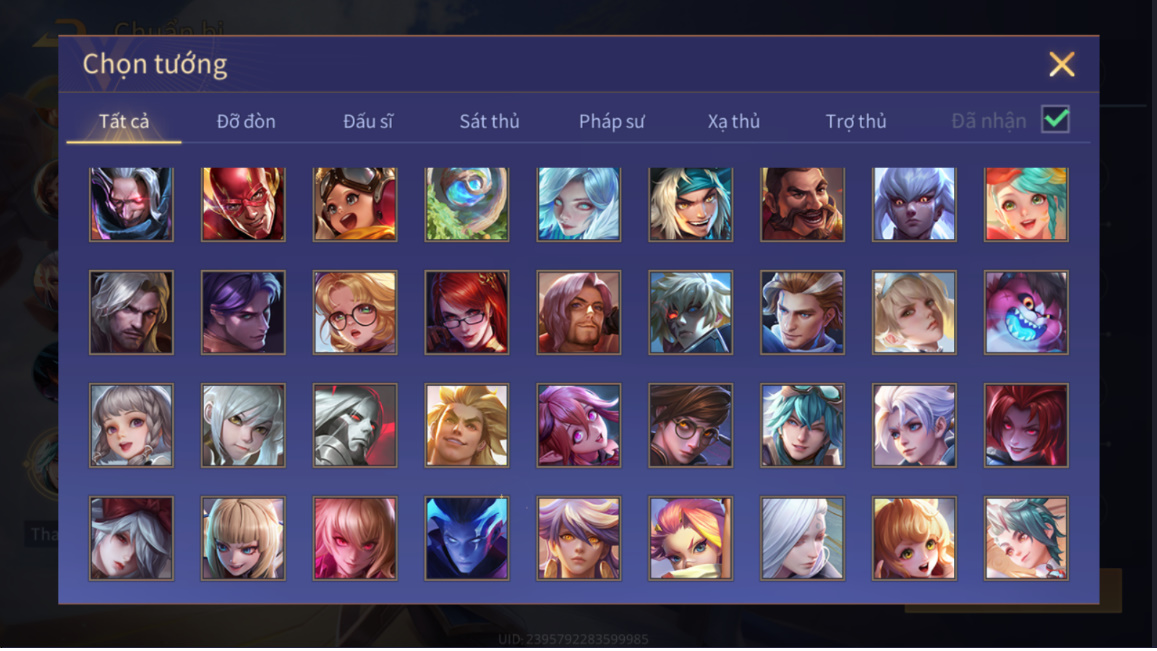The height and width of the screenshot is (651, 1157).
Task: Select the red-masked Flash hero portrait
Action: [x=244, y=204]
